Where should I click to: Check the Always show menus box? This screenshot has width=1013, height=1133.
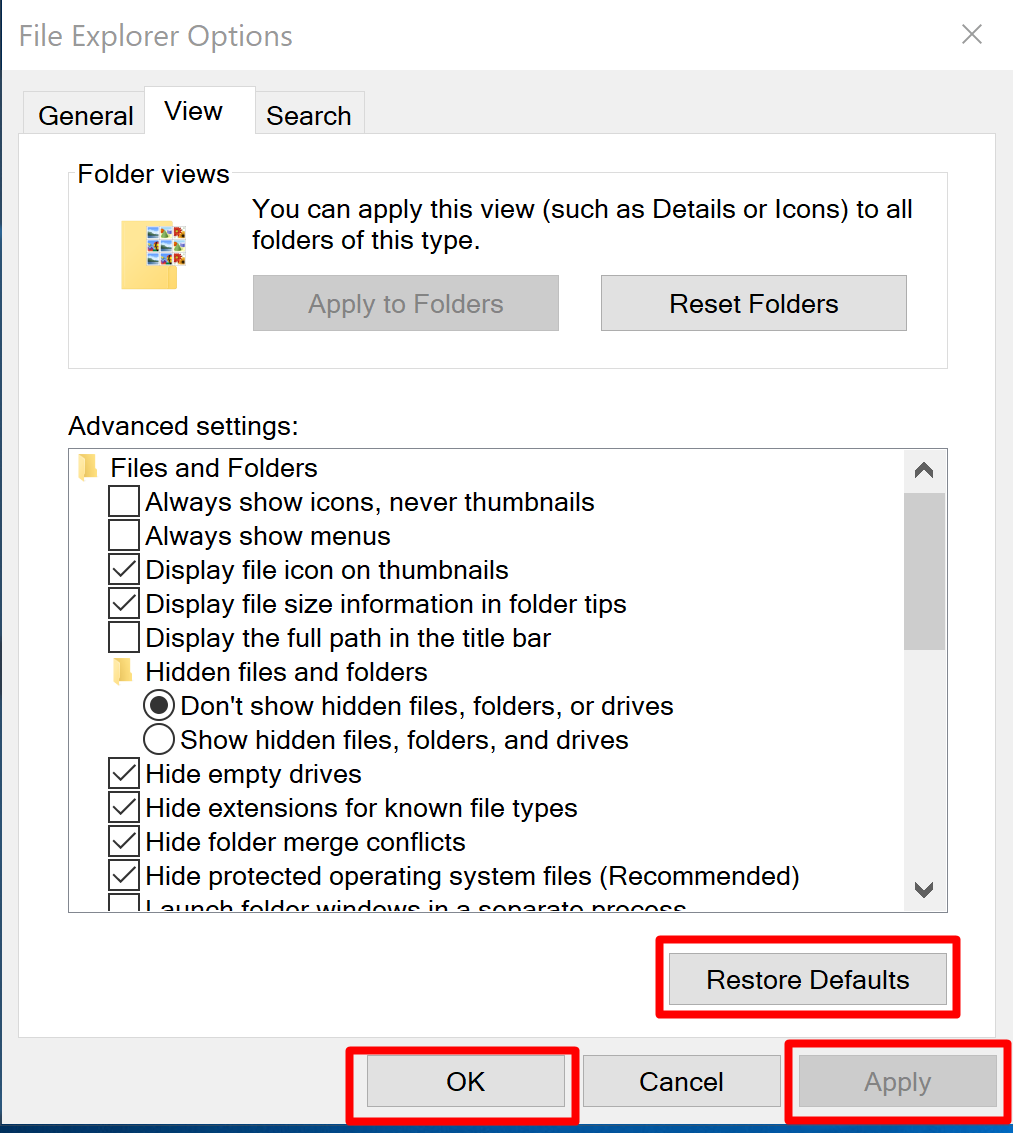tap(124, 536)
